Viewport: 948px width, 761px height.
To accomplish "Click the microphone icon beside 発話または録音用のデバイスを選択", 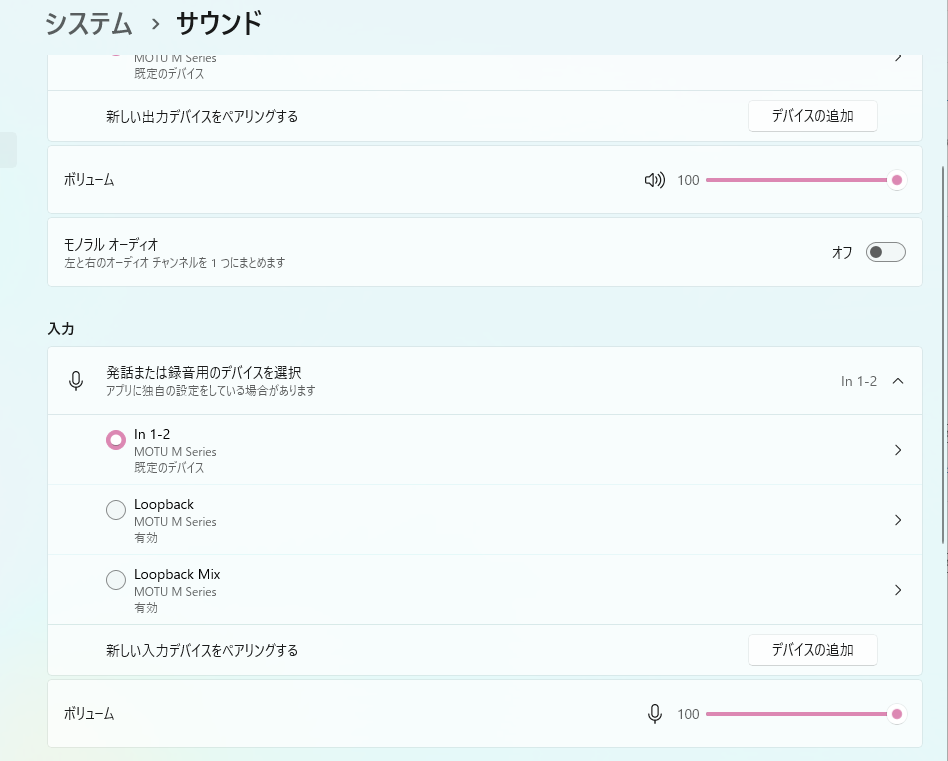I will coord(75,381).
